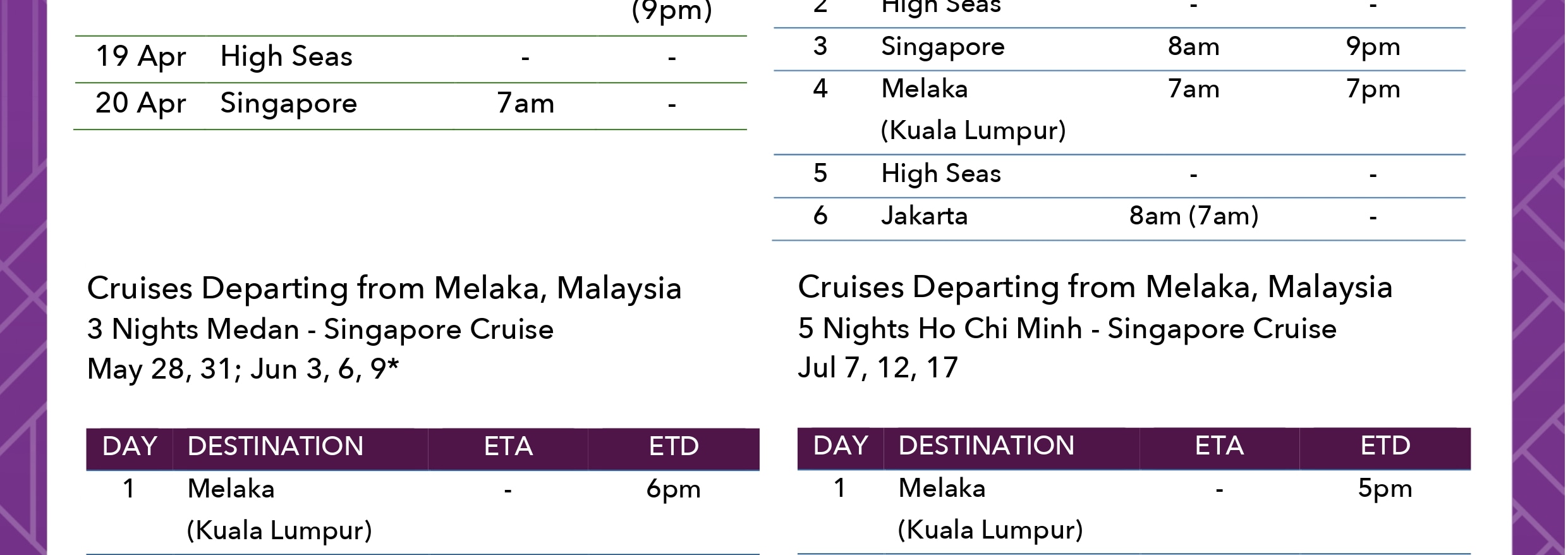Click the 6pm departure time for Melaka
Image resolution: width=1568 pixels, height=555 pixels.
click(673, 489)
